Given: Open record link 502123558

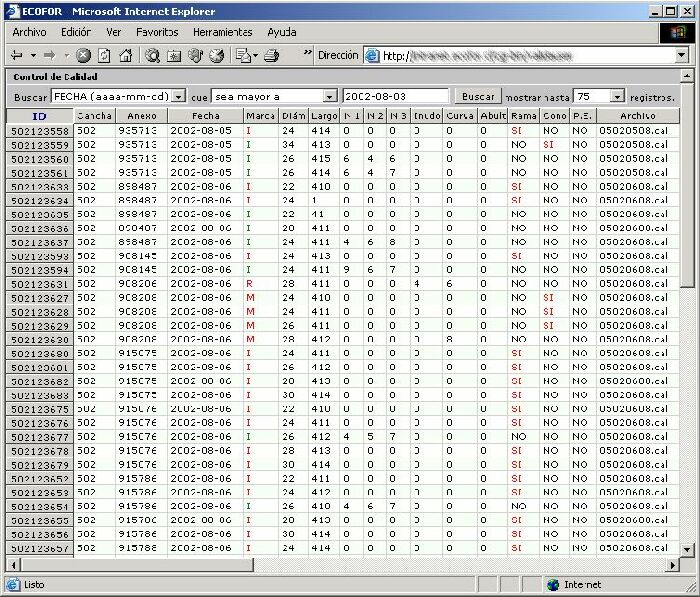Looking at the screenshot, I should click(x=40, y=131).
